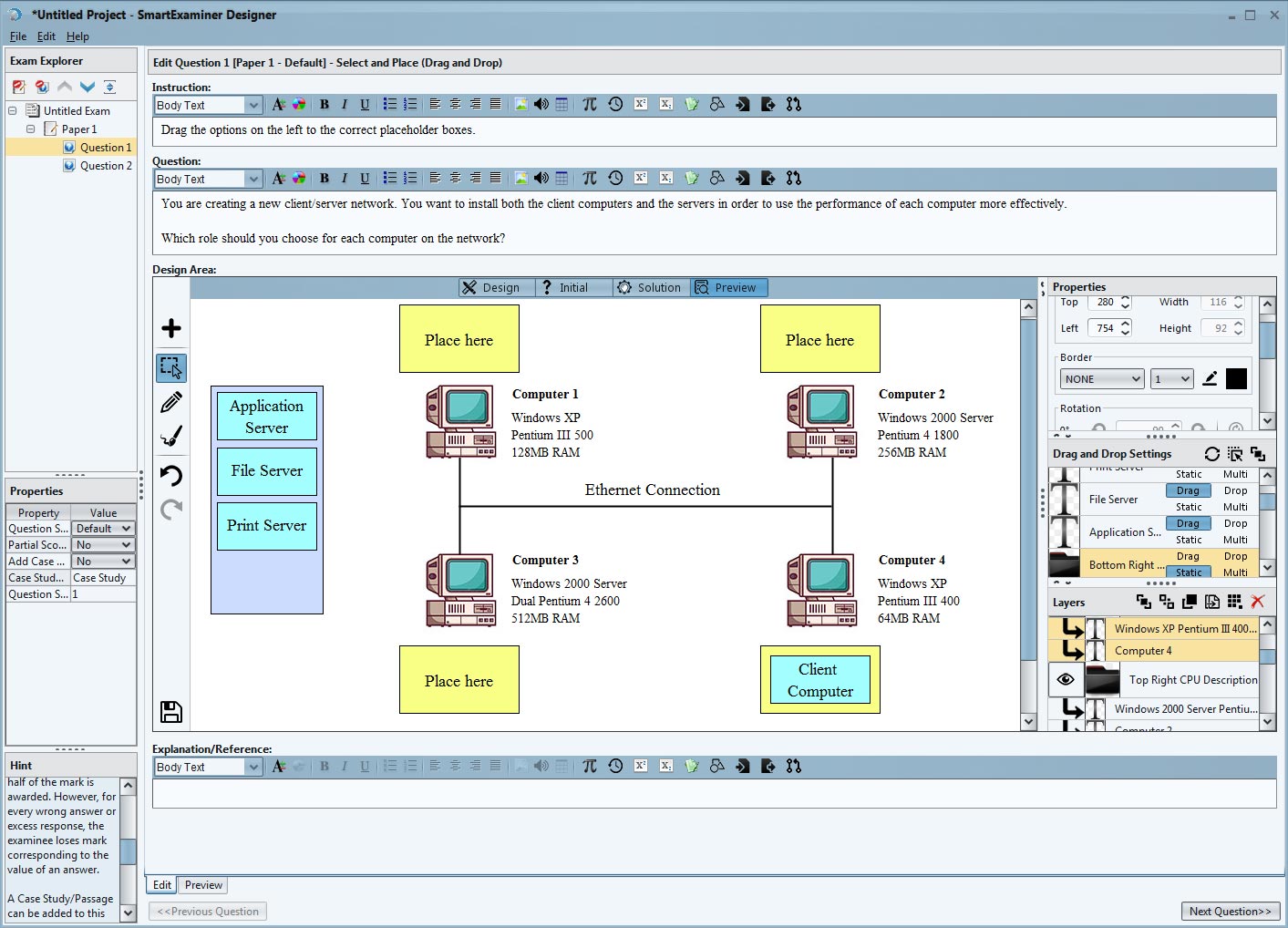Go to Next Question

pos(1231,911)
